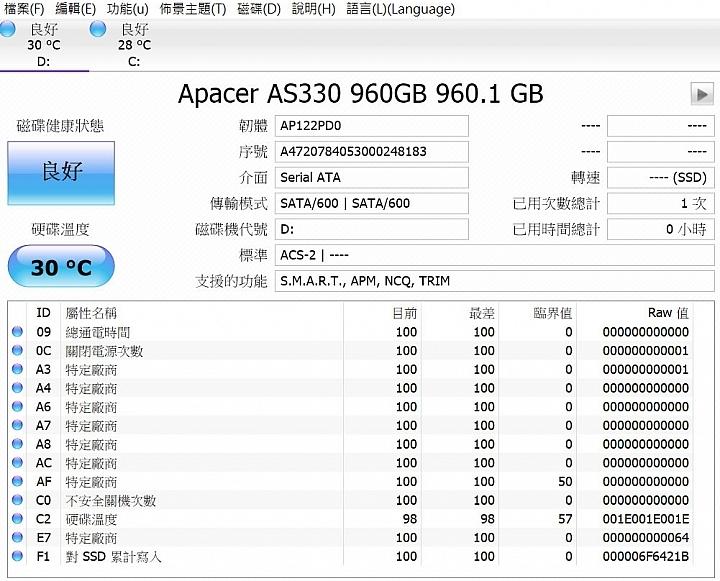Select the 不安全關機次數 attribute row
The width and height of the screenshot is (720, 581).
tap(352, 500)
